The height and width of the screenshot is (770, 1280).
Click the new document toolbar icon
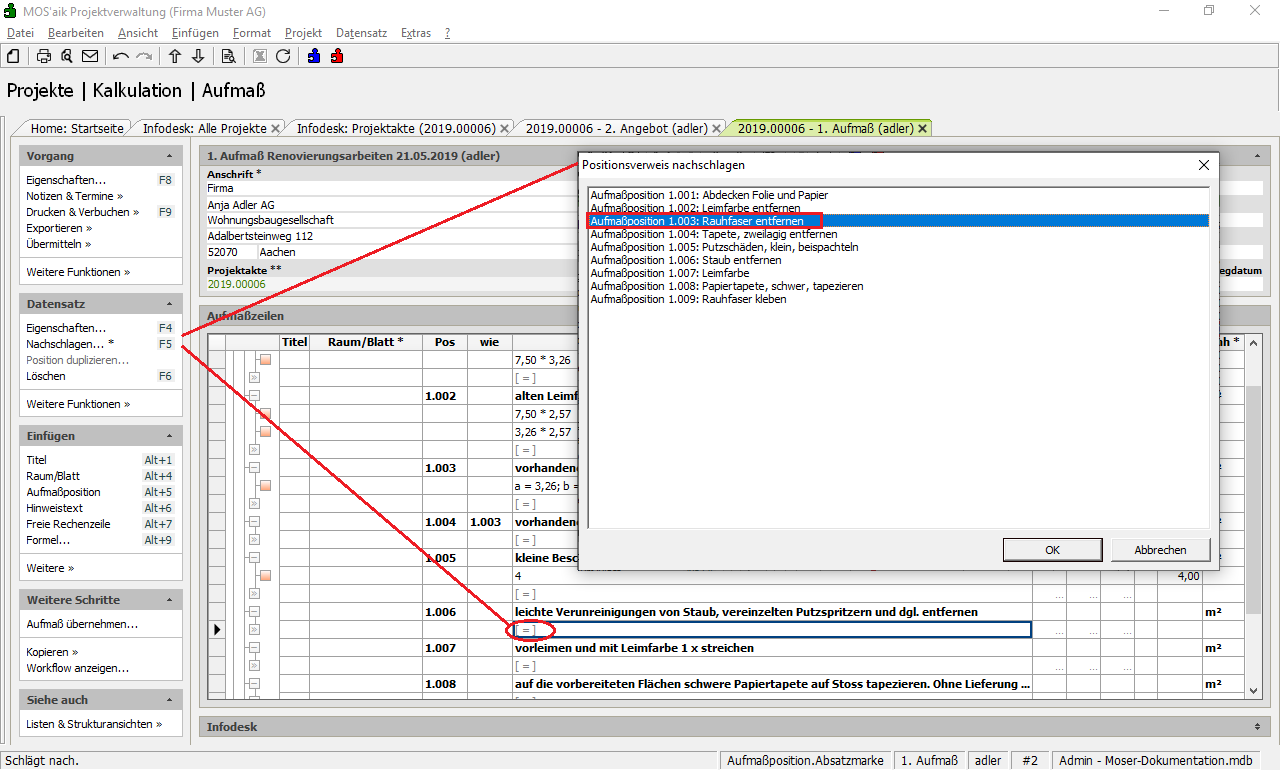[x=14, y=56]
